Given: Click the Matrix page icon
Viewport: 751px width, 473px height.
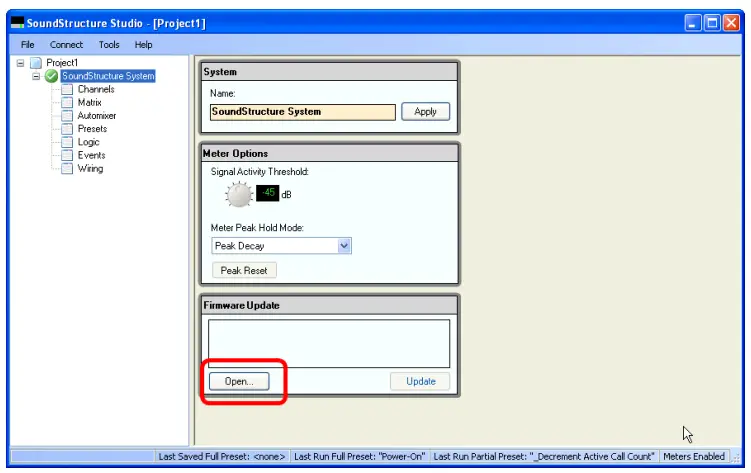Looking at the screenshot, I should pos(67,102).
